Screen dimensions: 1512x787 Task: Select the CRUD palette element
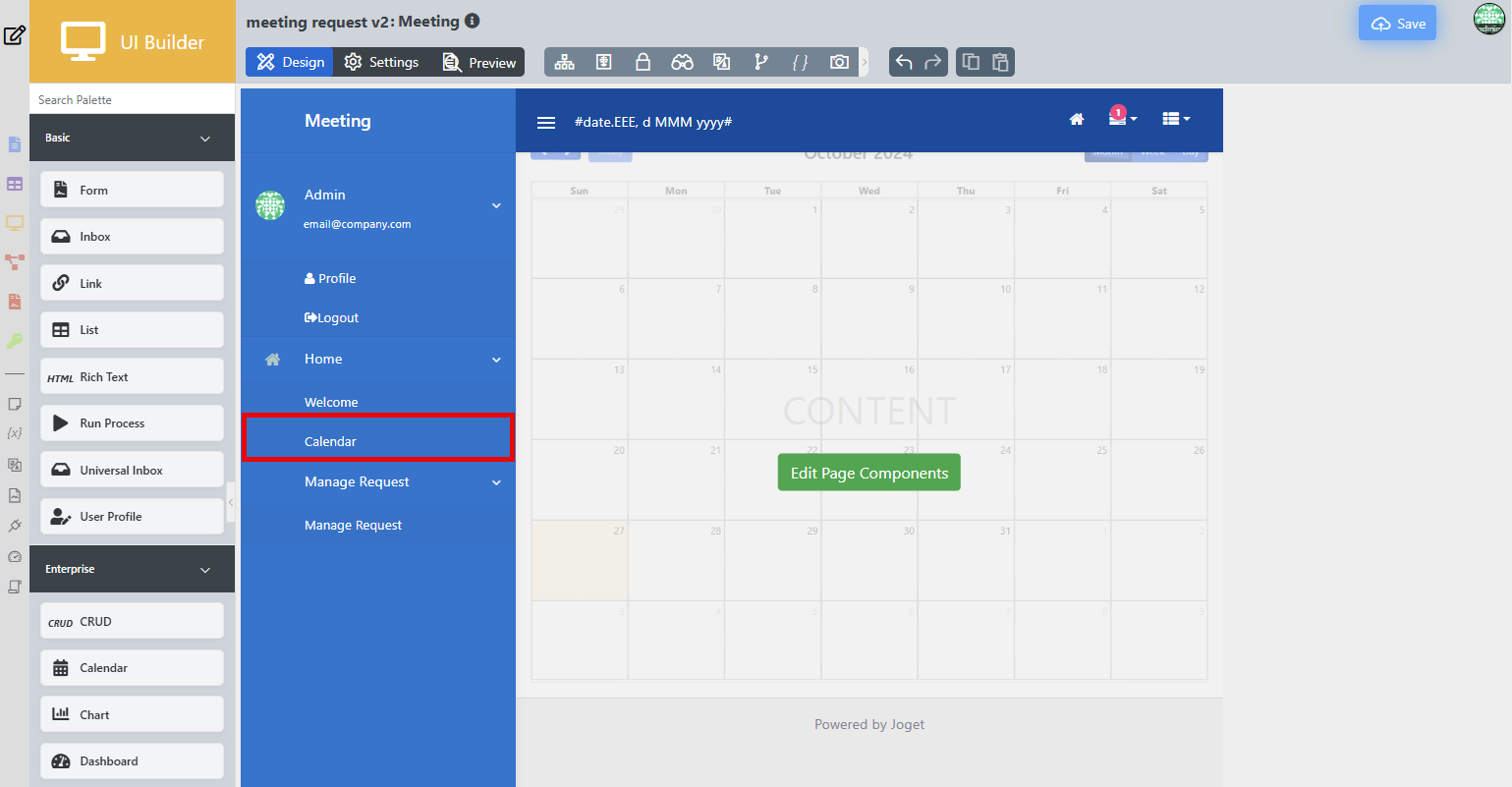tap(132, 621)
